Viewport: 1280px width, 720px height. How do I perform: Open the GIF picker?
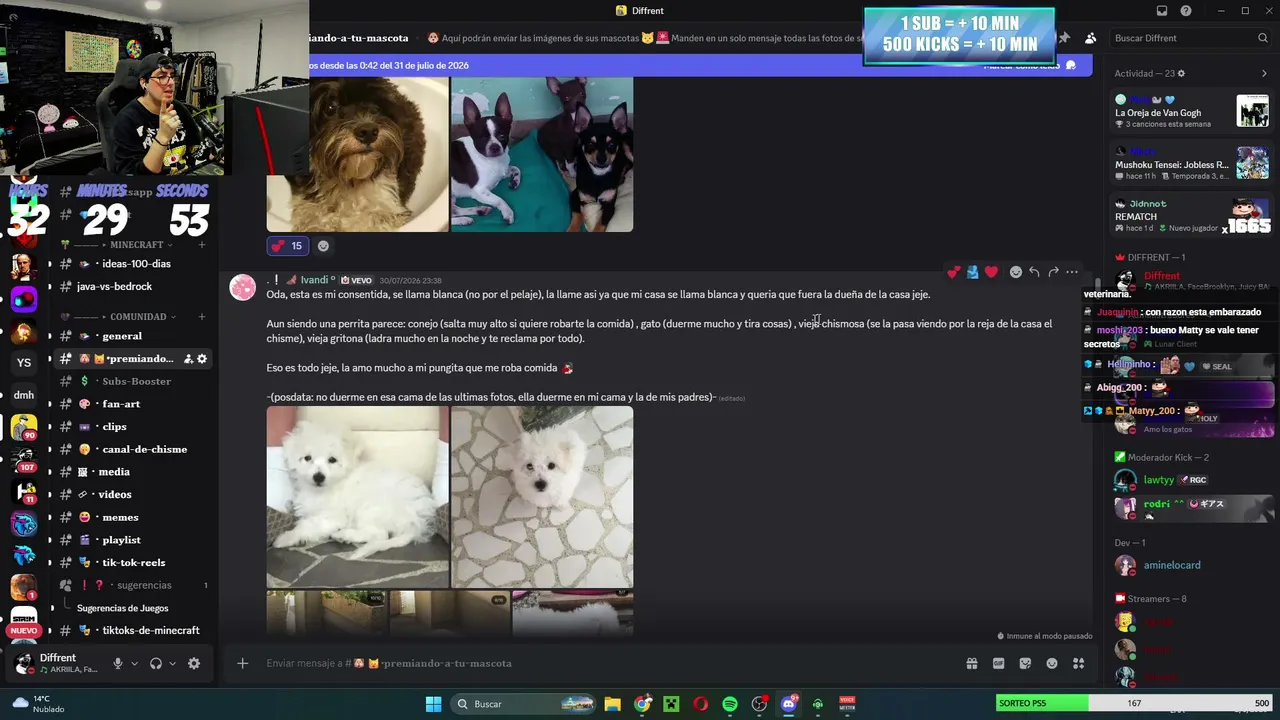coord(998,663)
